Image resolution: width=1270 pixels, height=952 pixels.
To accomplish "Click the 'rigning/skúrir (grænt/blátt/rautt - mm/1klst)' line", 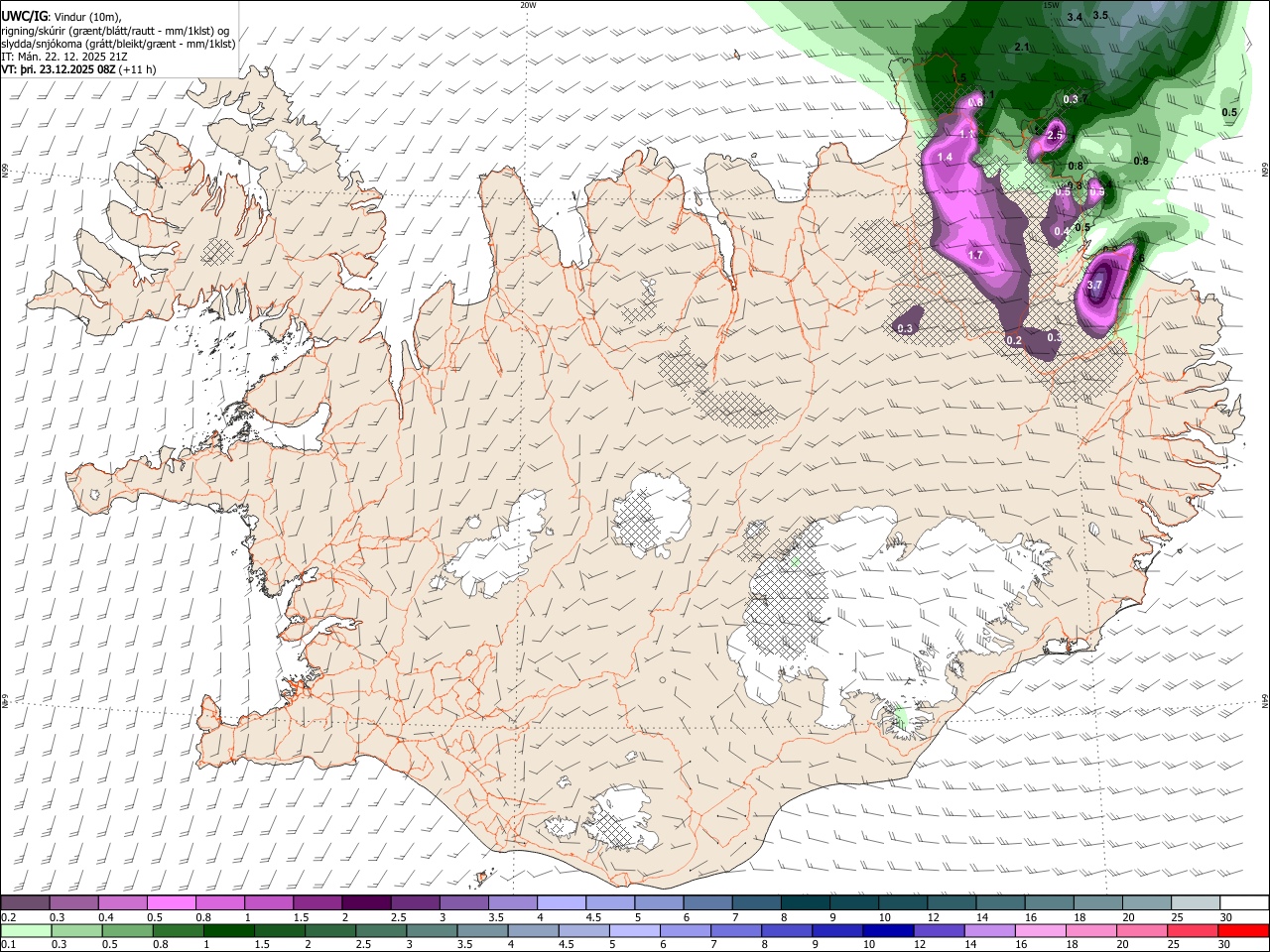I will (x=115, y=31).
